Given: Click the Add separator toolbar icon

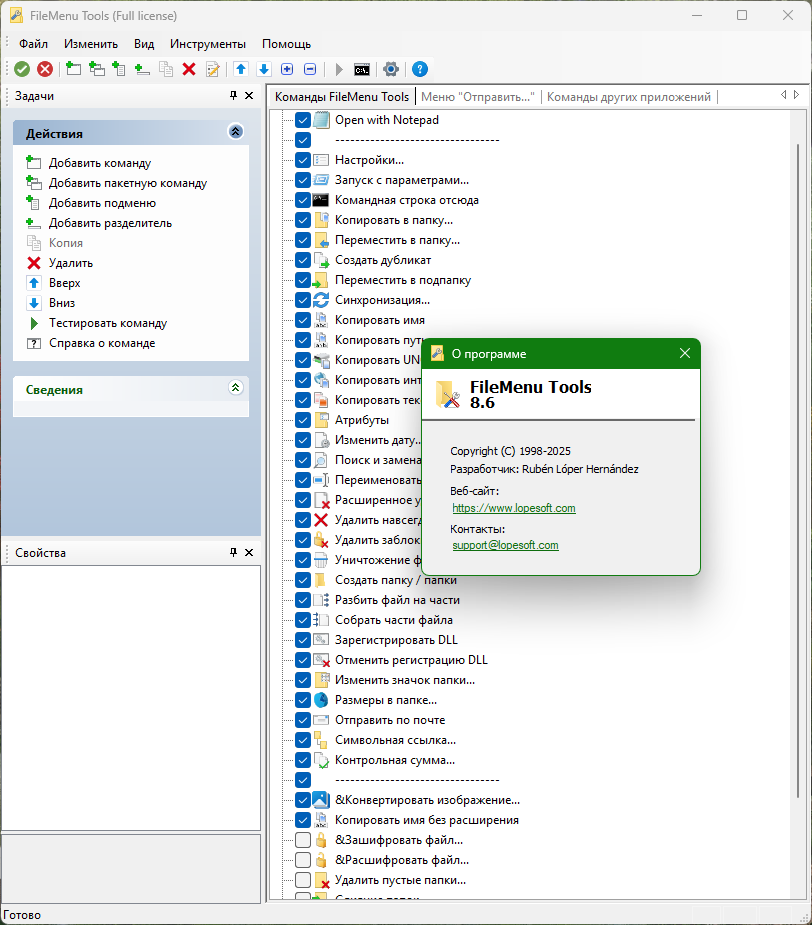Looking at the screenshot, I should 142,69.
